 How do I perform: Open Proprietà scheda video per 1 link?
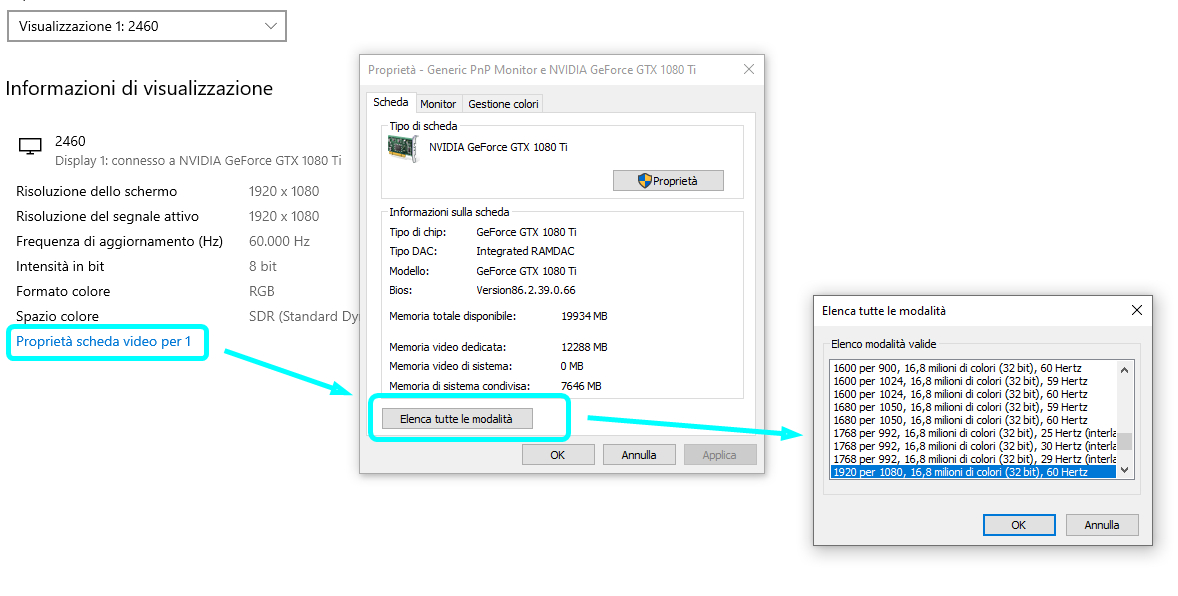point(104,341)
